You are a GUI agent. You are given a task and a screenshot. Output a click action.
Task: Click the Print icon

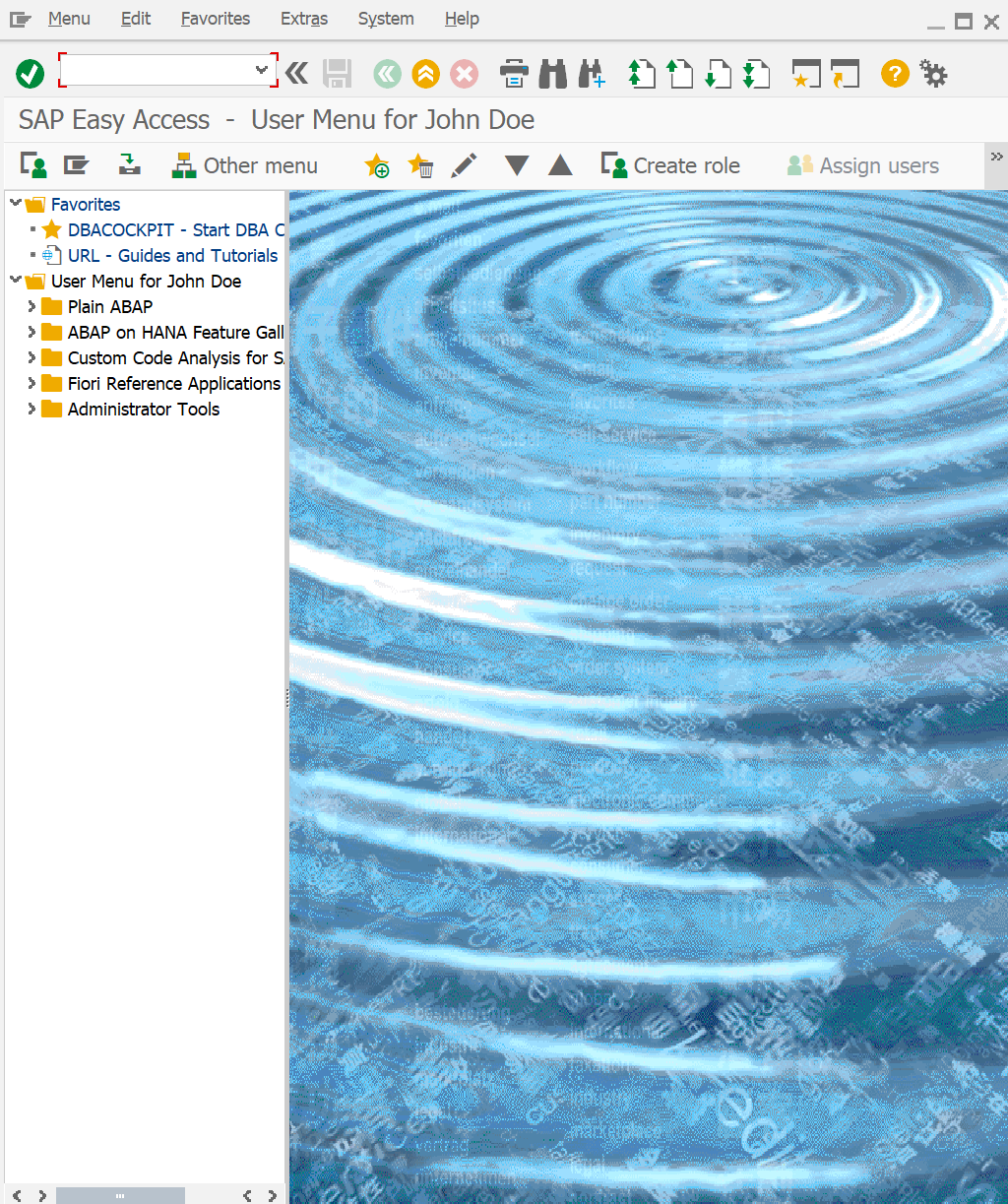[x=514, y=74]
